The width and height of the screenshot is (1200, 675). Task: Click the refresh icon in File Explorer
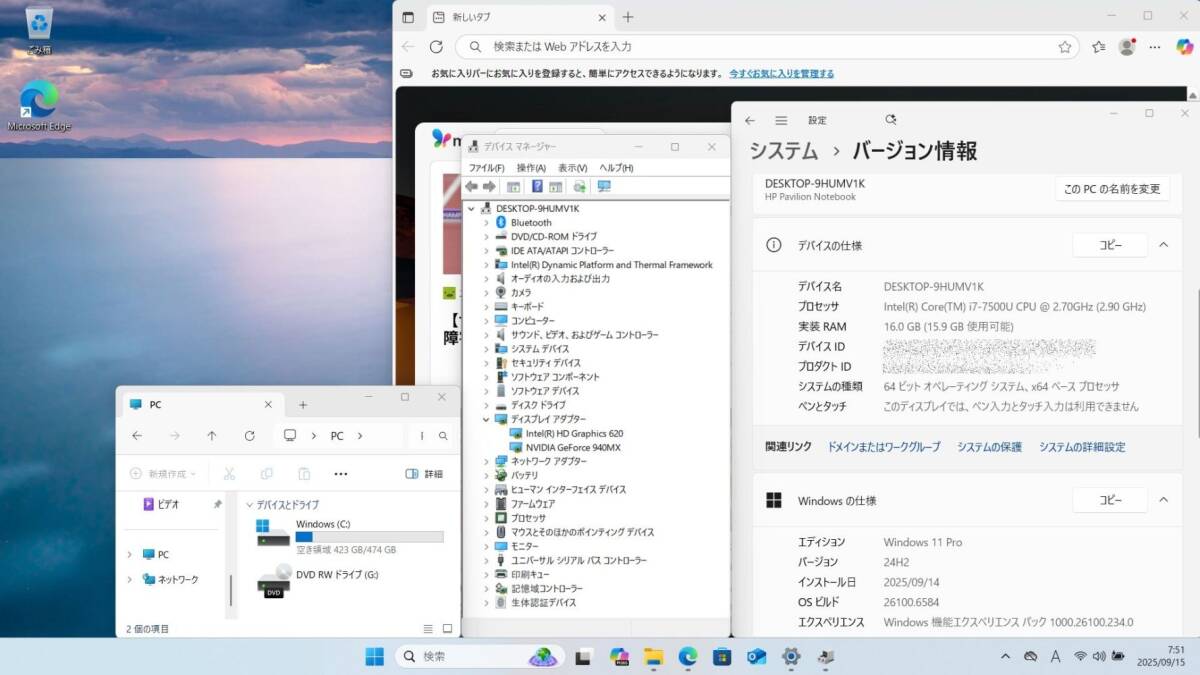click(249, 436)
